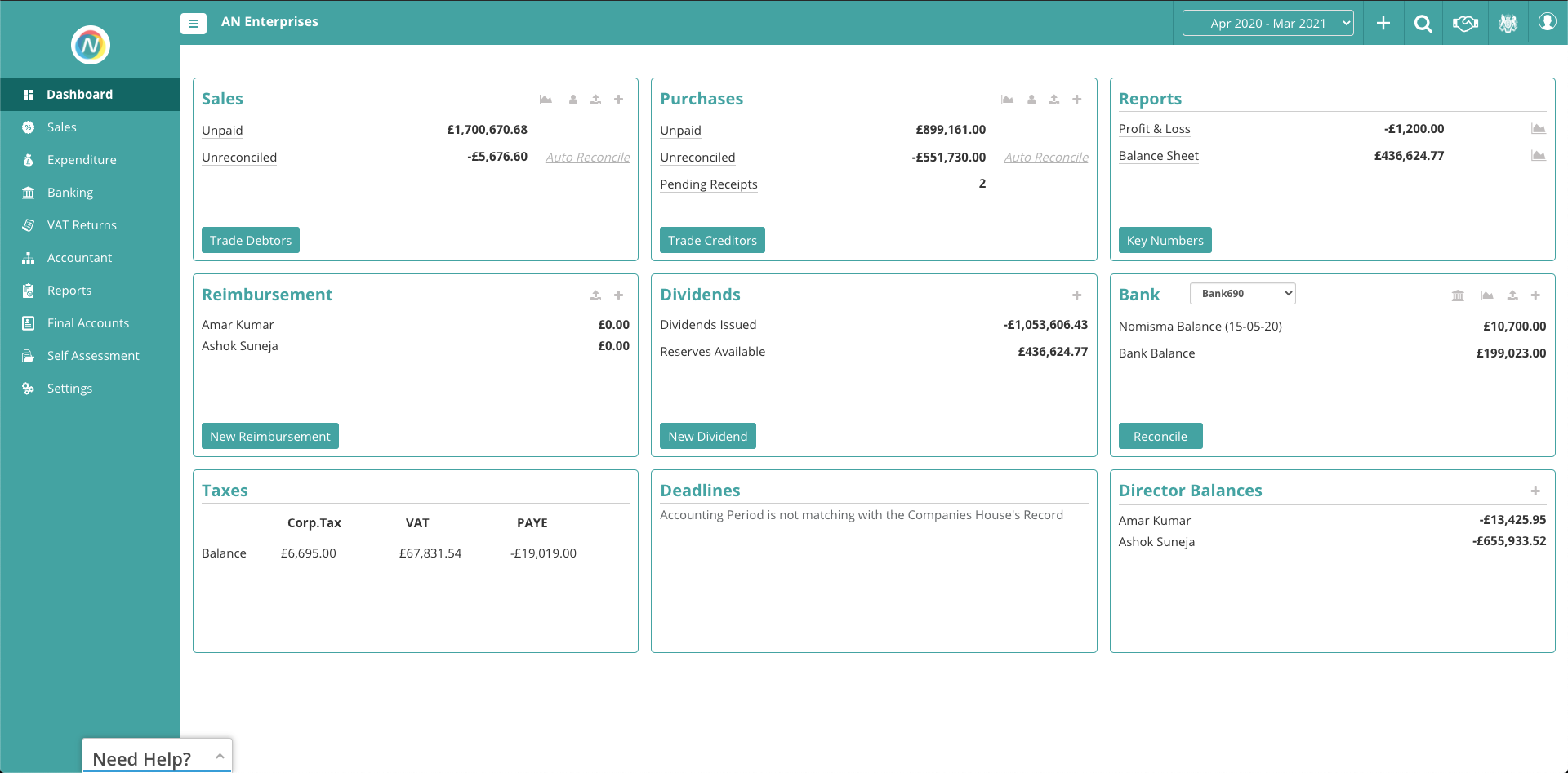
Task: Open Balance Sheet report link
Action: pos(1158,156)
